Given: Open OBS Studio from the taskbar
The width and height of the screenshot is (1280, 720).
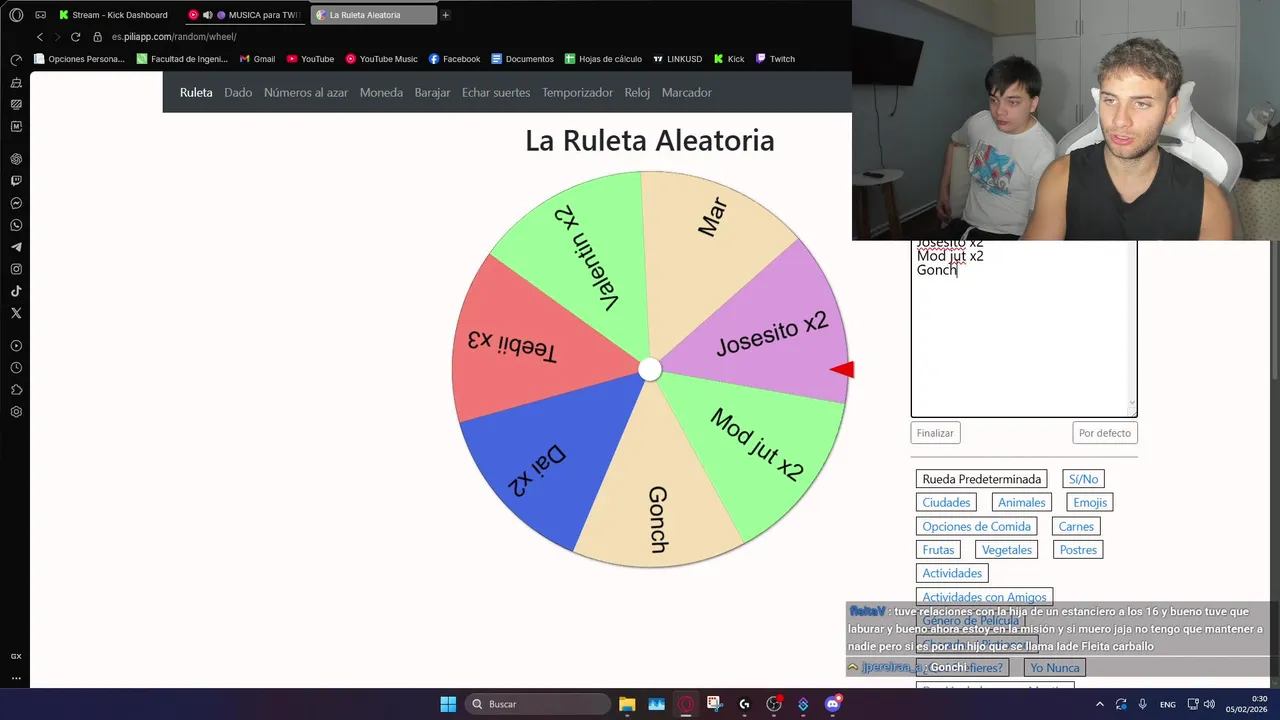Looking at the screenshot, I should coord(774,704).
